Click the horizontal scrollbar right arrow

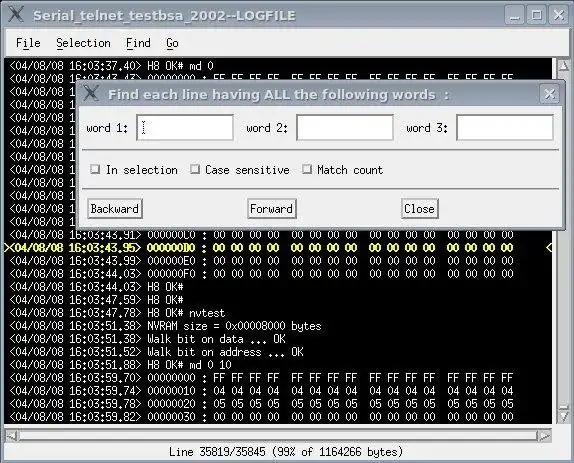(x=544, y=436)
